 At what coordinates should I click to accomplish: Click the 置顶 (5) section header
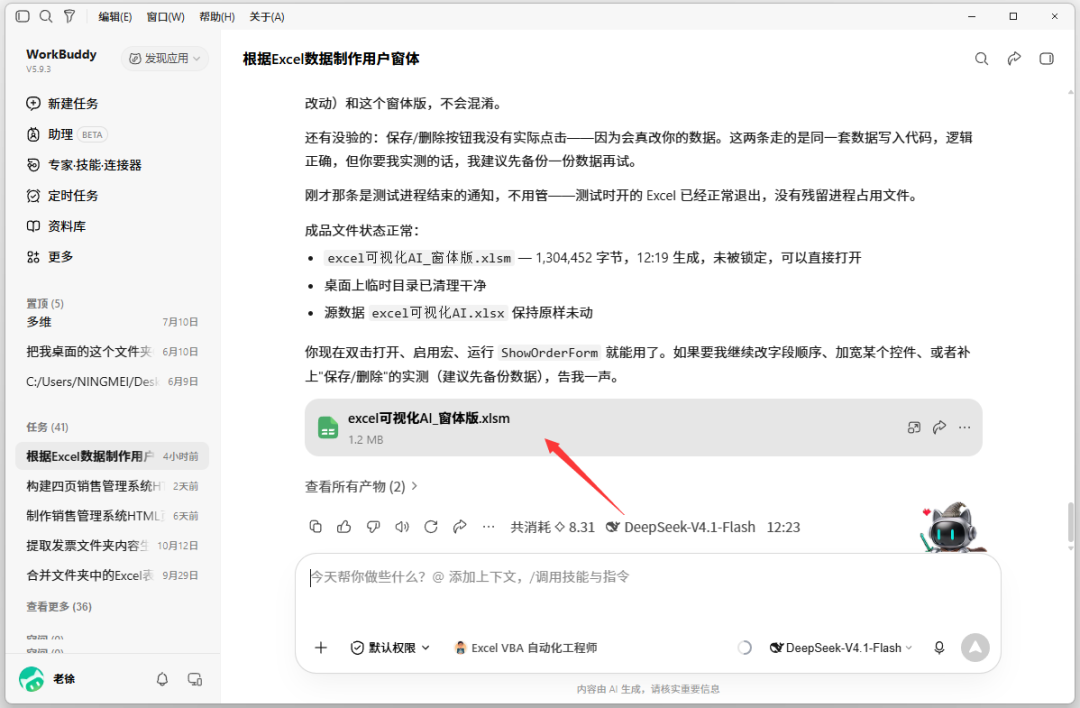click(x=45, y=303)
